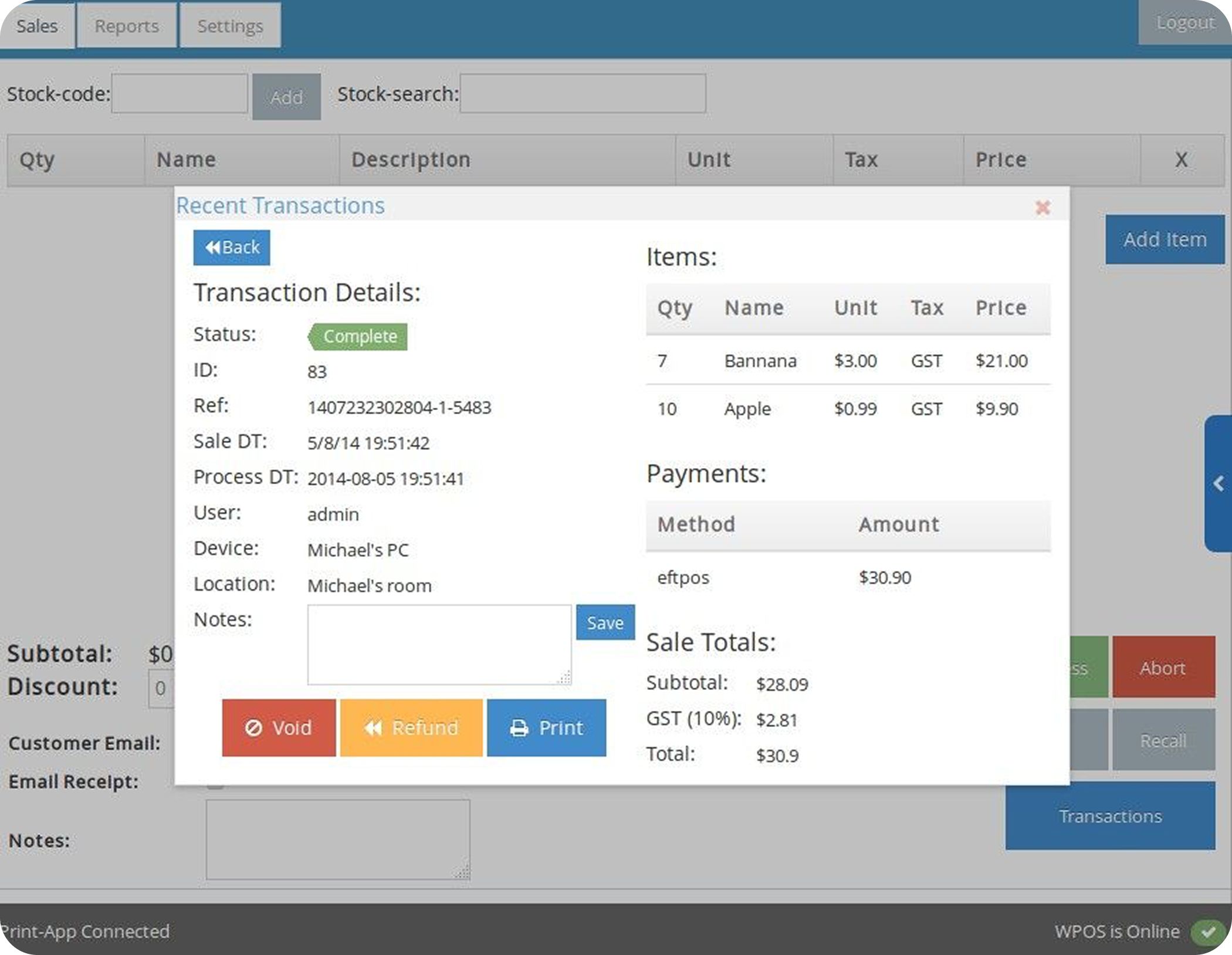The height and width of the screenshot is (955, 1232).
Task: Click the Logout button
Action: [1185, 22]
